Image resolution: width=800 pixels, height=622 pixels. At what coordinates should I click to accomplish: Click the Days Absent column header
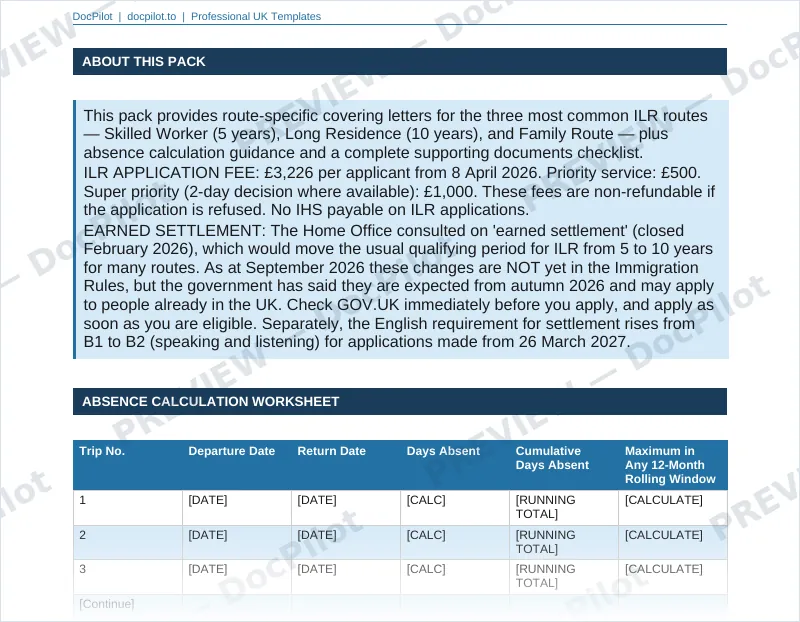pos(455,465)
